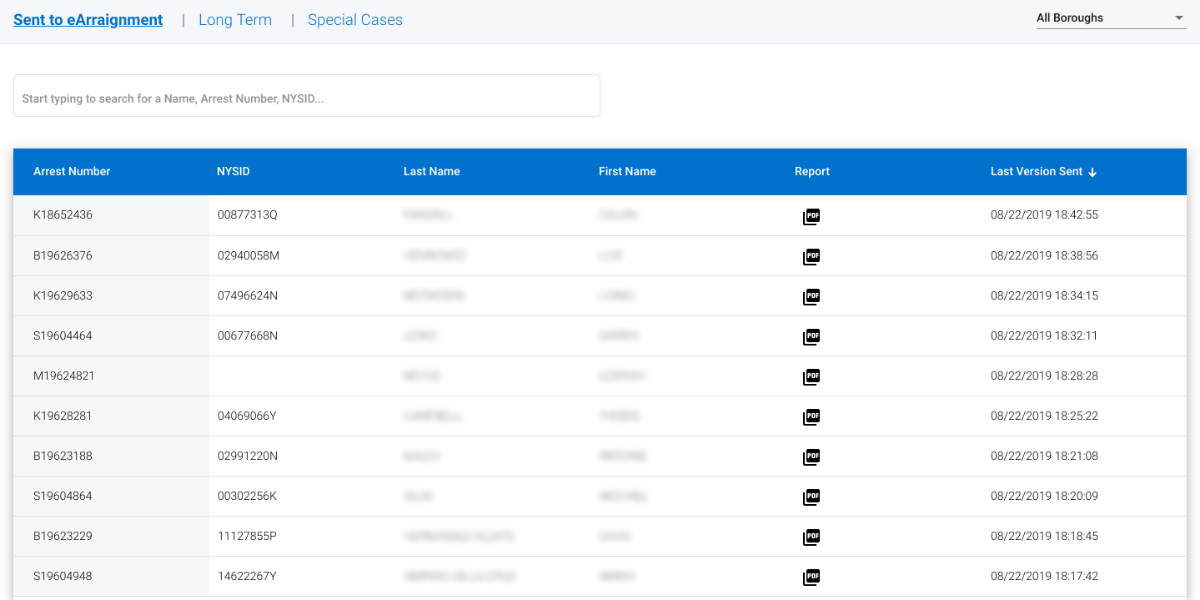The height and width of the screenshot is (600, 1200).
Task: Click the First Name column header
Action: click(627, 171)
